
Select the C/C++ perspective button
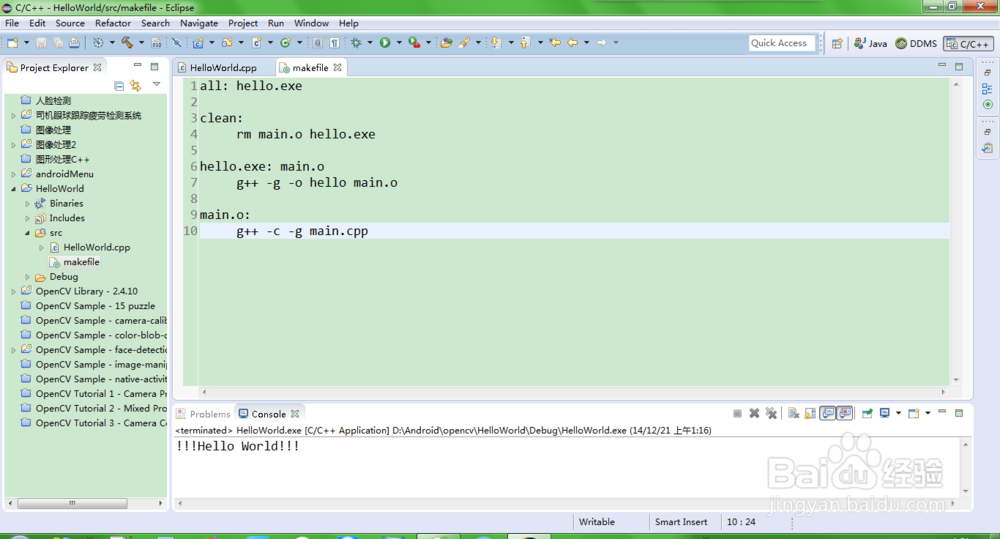coord(968,43)
